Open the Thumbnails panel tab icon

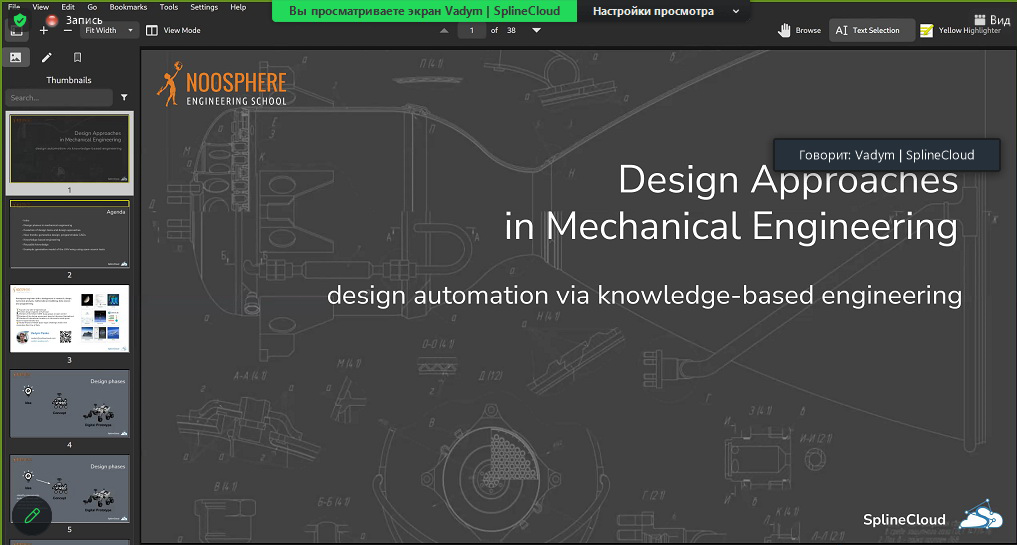pos(15,57)
